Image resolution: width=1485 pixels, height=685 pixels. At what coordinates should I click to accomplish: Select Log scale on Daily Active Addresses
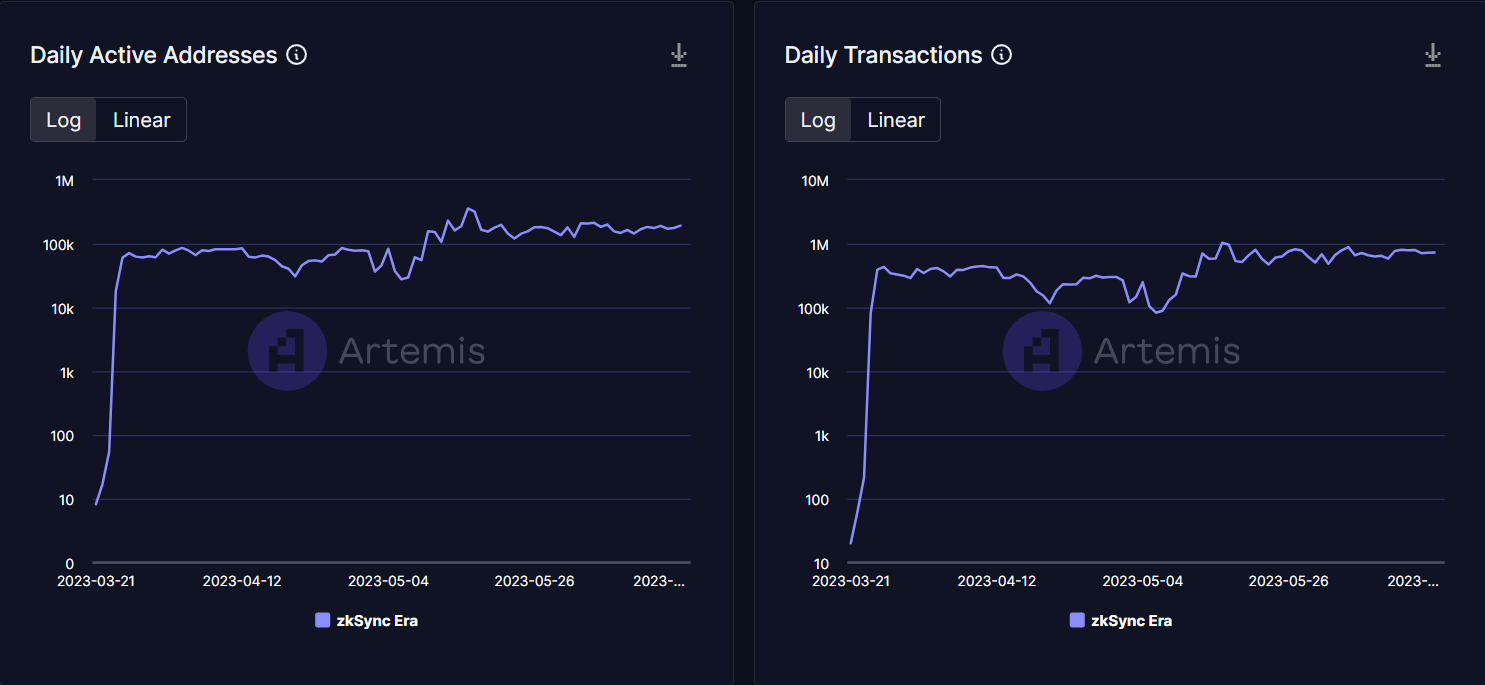point(64,120)
